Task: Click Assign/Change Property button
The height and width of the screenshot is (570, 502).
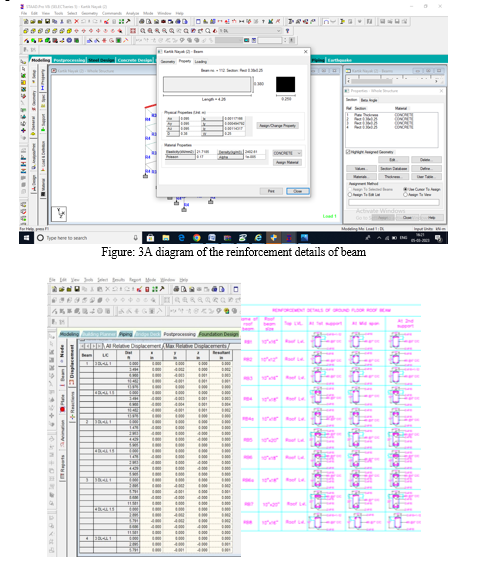Action: (278, 125)
